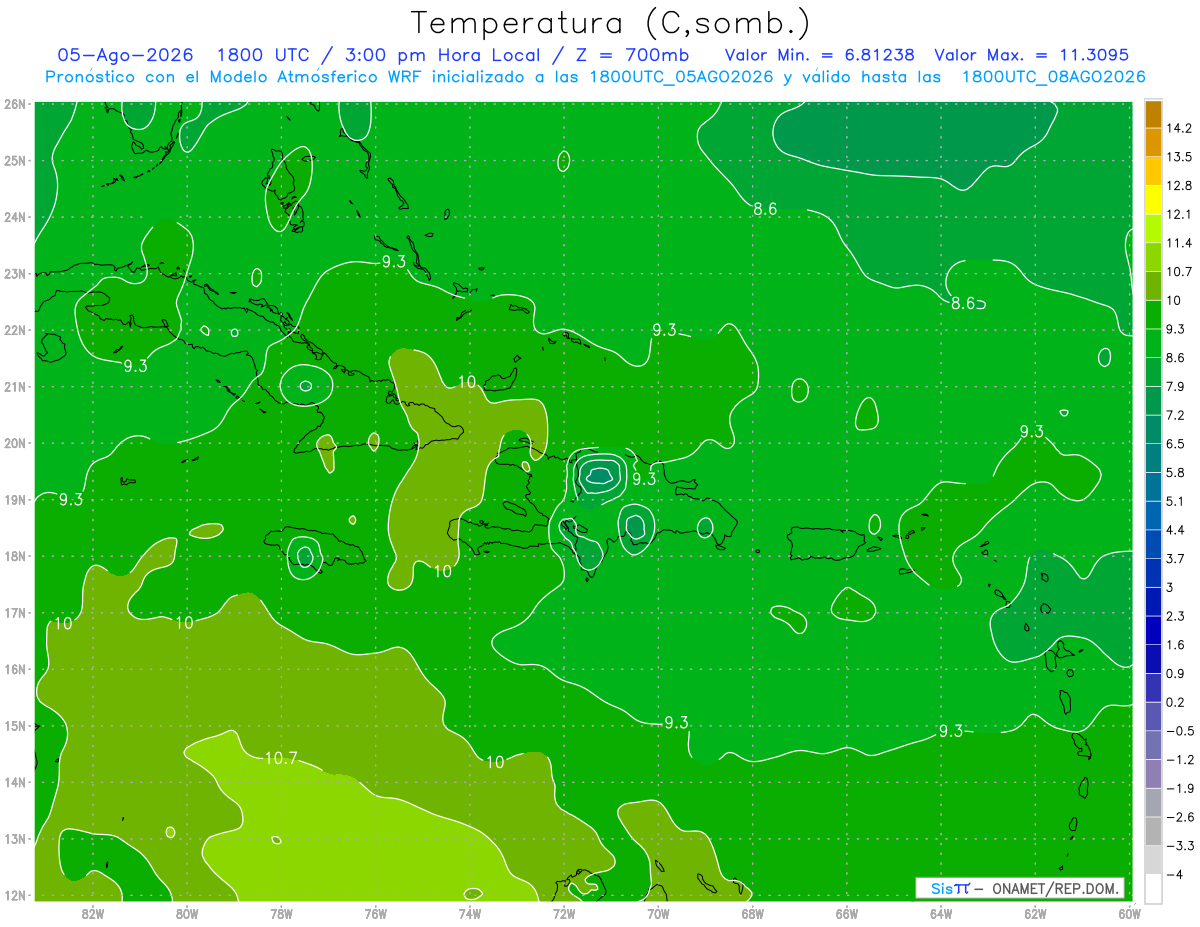
Task: Click the "15N" latitude axis label
Action: 15,725
